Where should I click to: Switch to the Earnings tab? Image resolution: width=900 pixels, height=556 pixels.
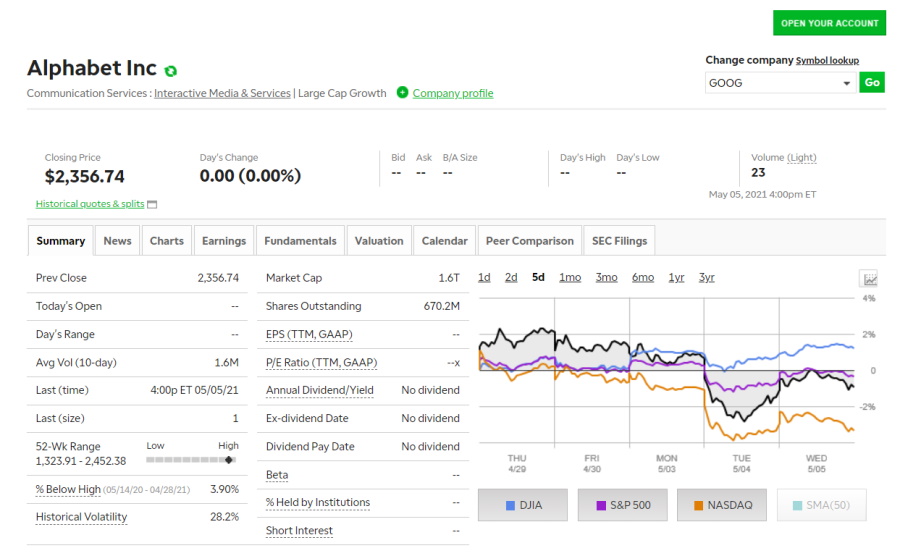(x=224, y=241)
